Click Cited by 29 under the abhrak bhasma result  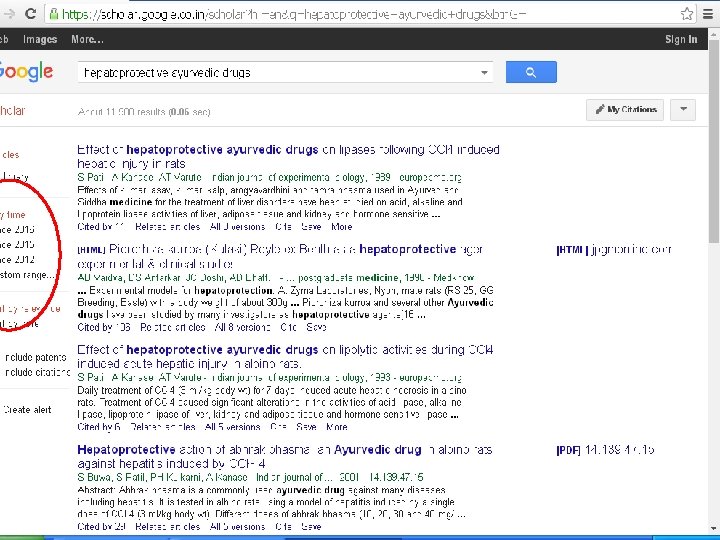click(x=101, y=527)
